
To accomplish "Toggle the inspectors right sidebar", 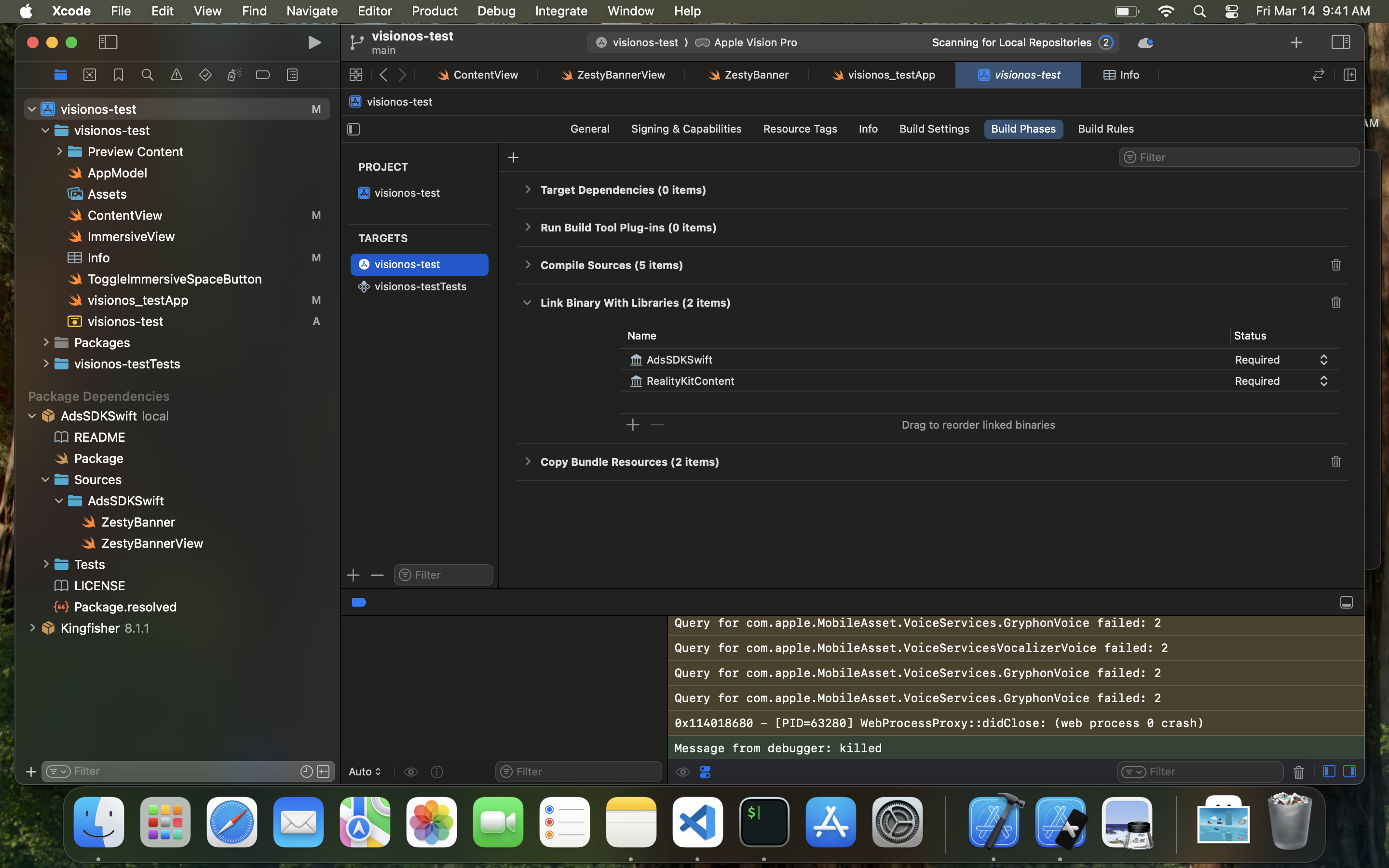I will tap(1341, 42).
